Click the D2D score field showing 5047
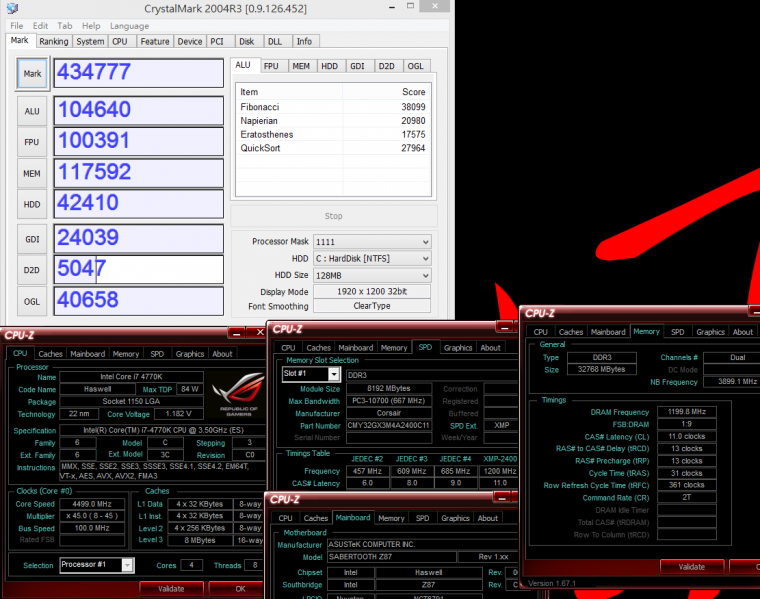Viewport: 760px width, 599px height. 138,269
